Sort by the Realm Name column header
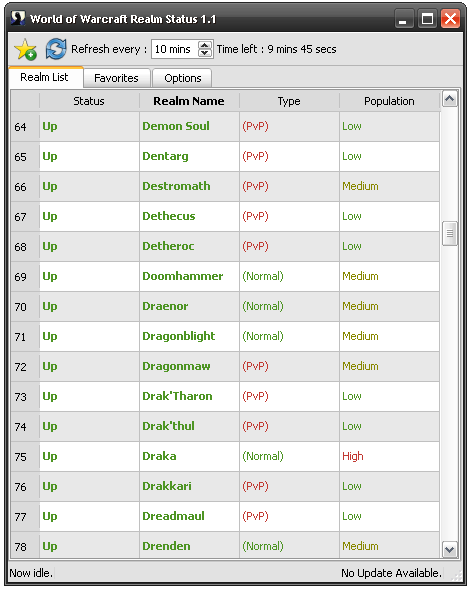The height and width of the screenshot is (589, 470). [x=189, y=101]
